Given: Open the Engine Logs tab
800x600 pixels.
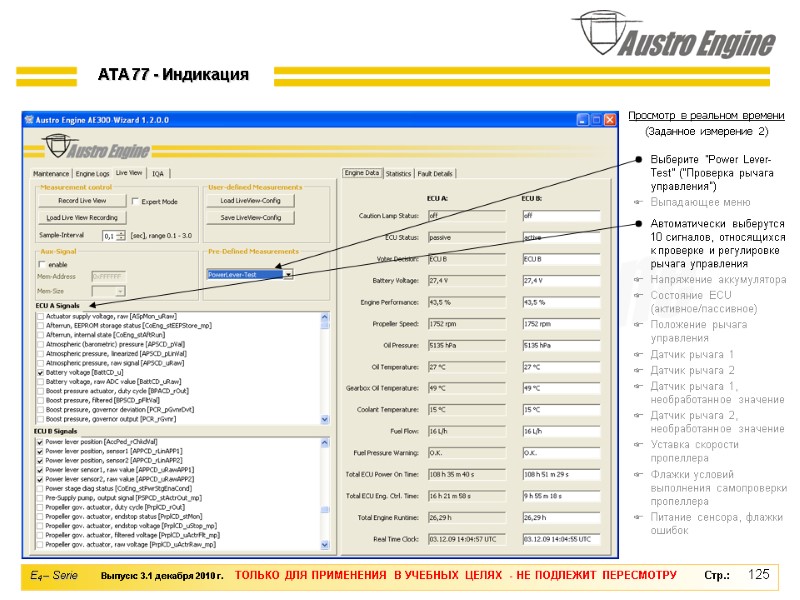Looking at the screenshot, I should tap(92, 174).
